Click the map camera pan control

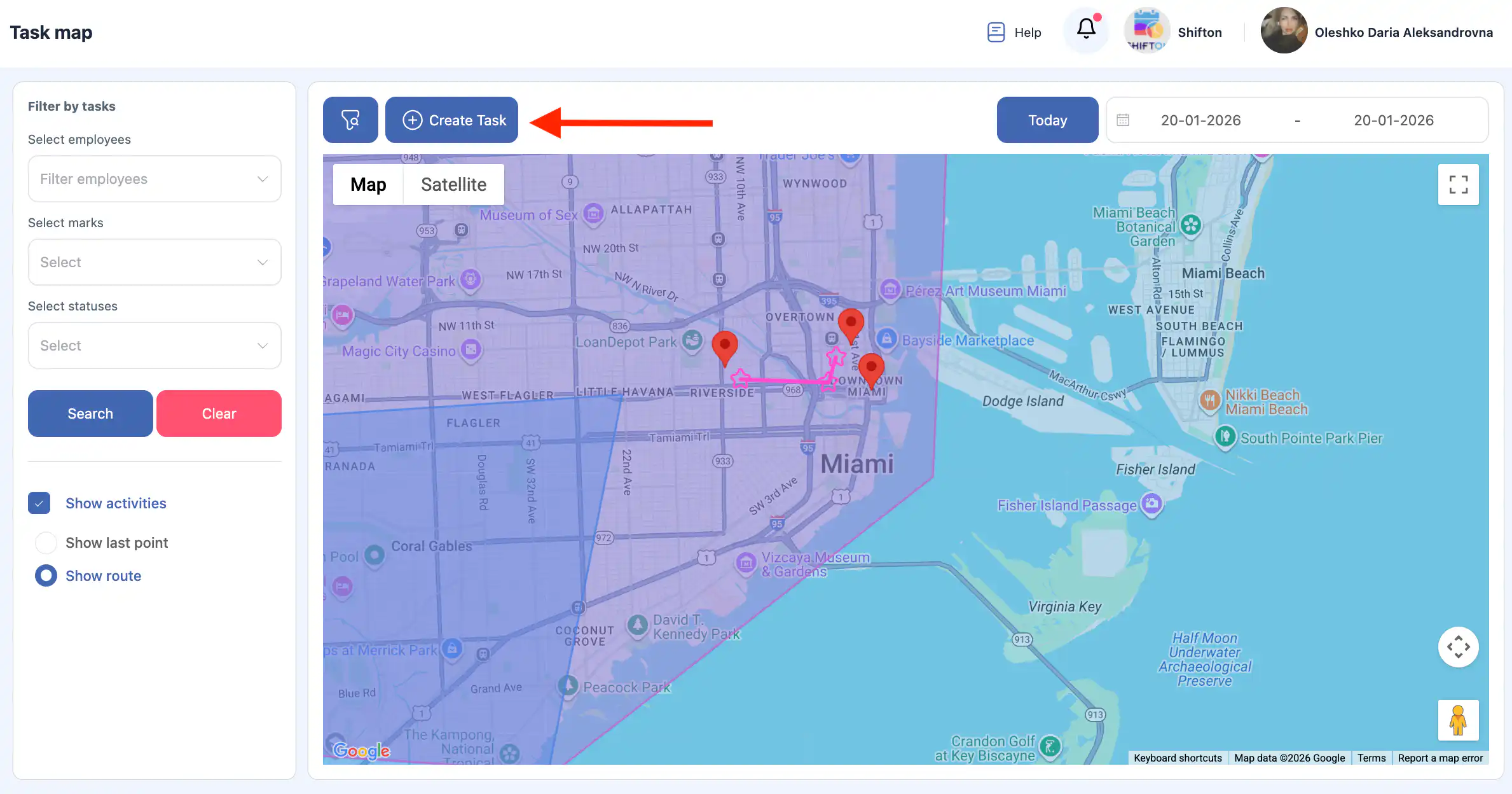tap(1458, 647)
